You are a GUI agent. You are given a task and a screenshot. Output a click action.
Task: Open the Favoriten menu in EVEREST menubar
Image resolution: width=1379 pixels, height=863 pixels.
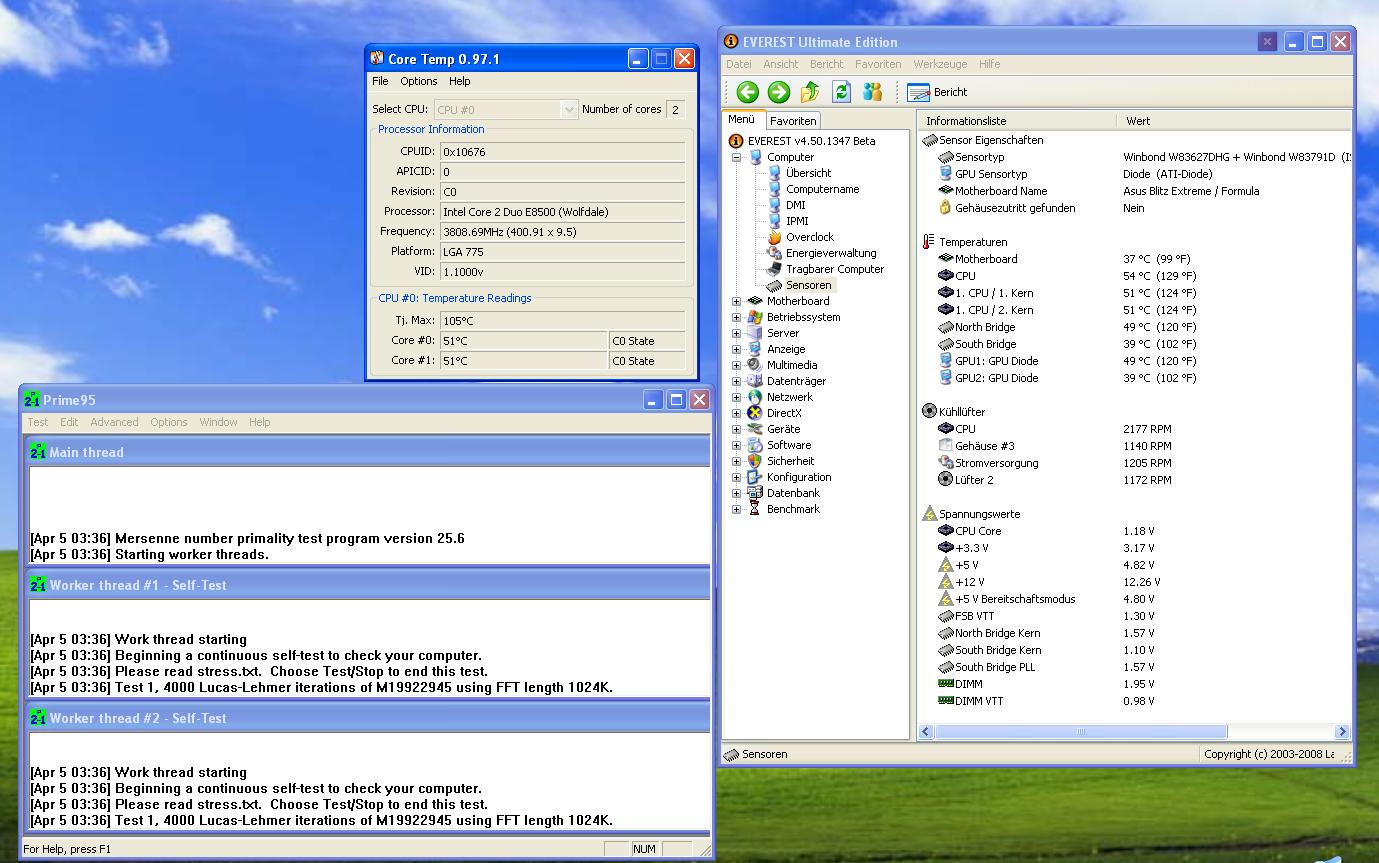(x=878, y=64)
